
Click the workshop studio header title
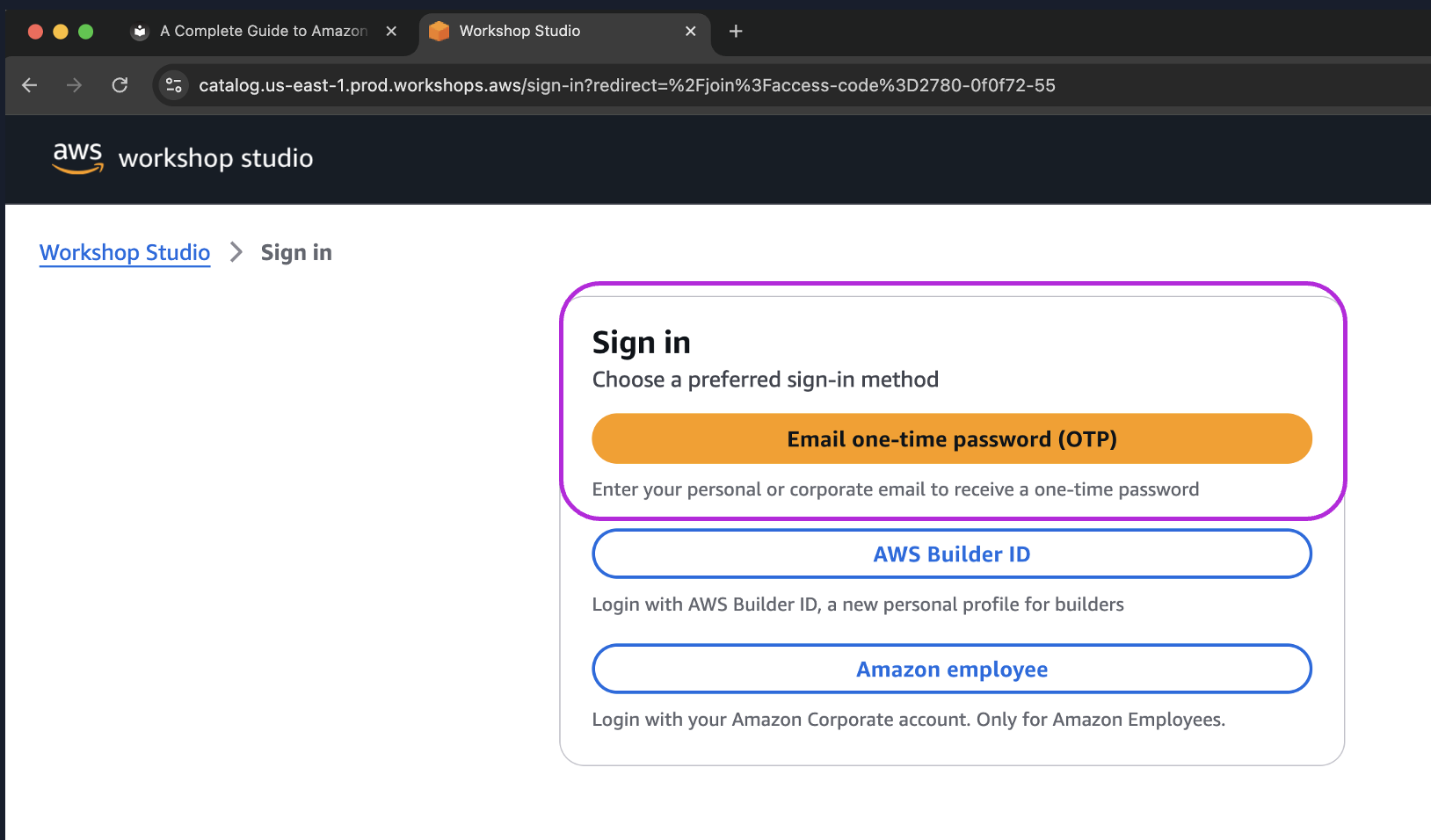point(215,158)
